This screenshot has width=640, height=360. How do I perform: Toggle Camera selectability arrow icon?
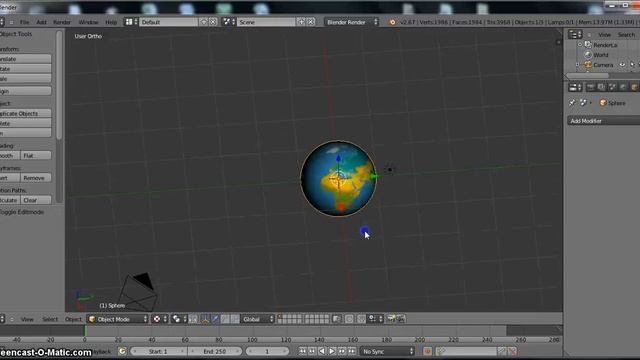632,65
